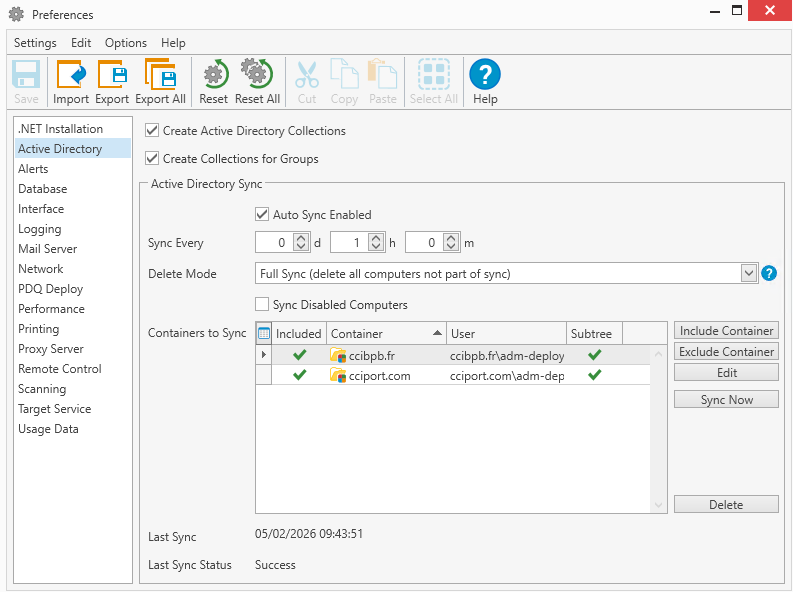Click Subtree checkmark for cciport.com row
Image resolution: width=793 pixels, height=592 pixels.
tap(595, 375)
